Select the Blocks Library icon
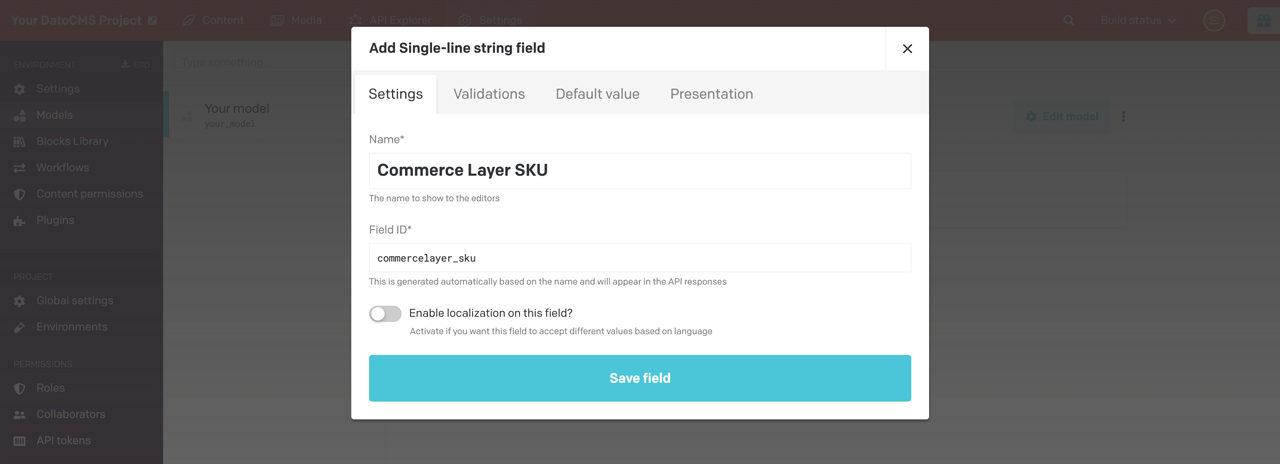The width and height of the screenshot is (1280, 464). tap(19, 142)
